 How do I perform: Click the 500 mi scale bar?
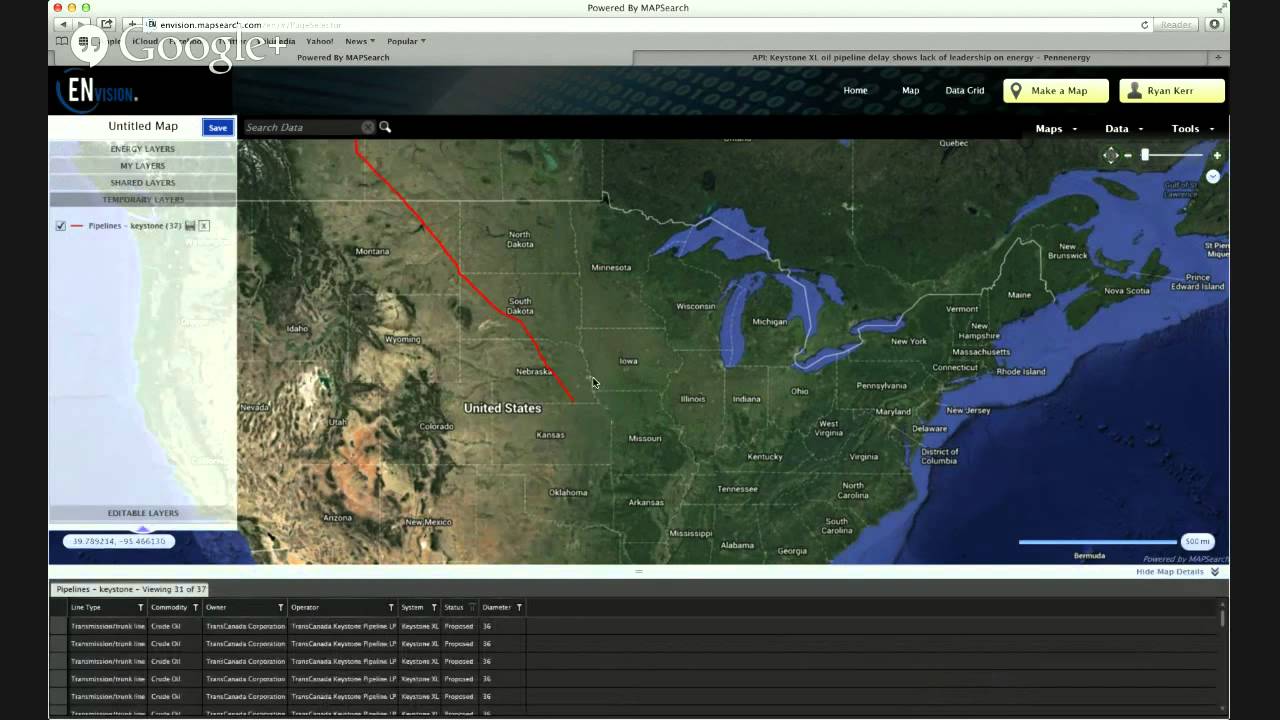1116,541
